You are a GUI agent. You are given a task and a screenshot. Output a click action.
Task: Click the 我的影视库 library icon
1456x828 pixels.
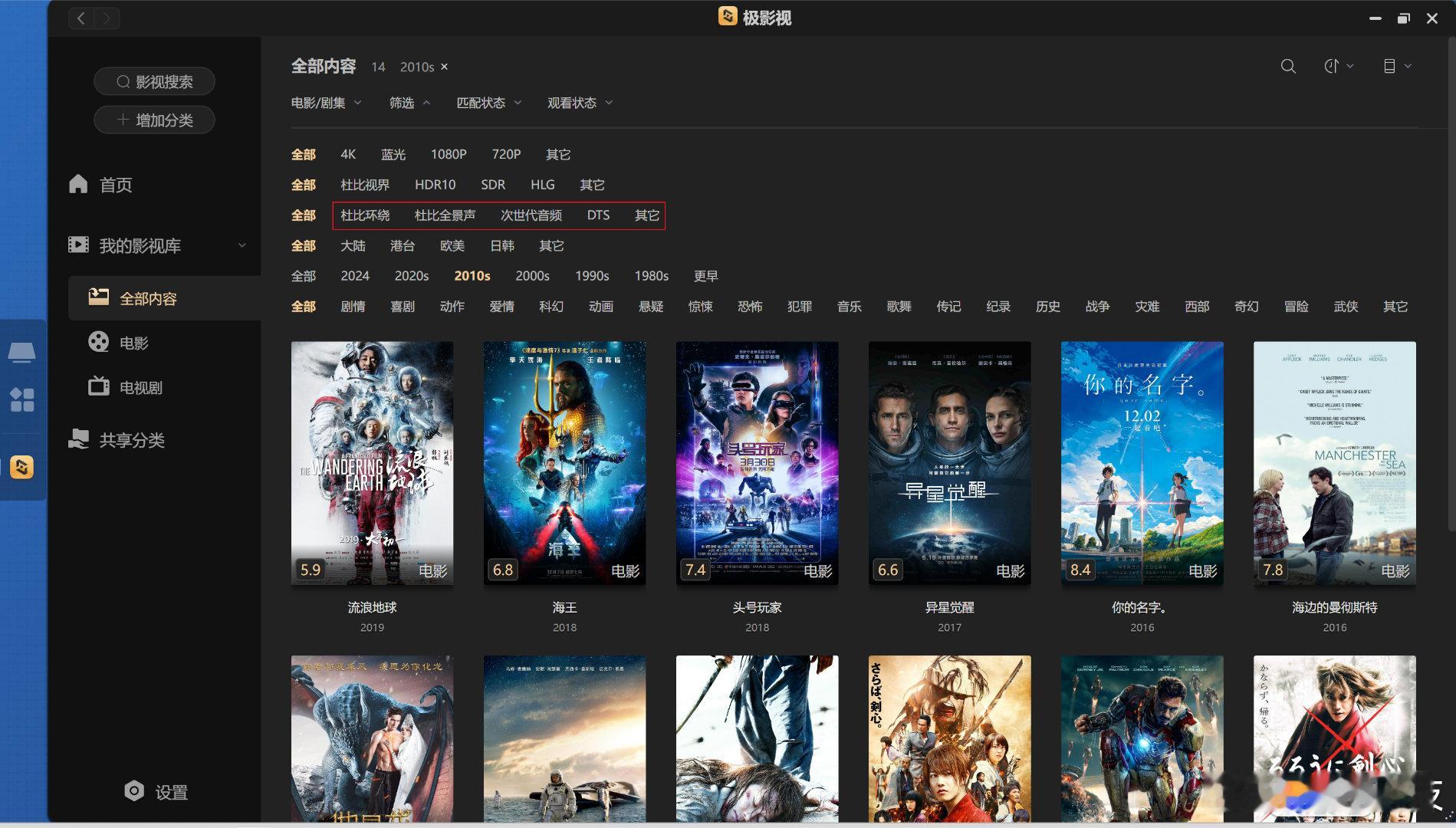point(78,245)
